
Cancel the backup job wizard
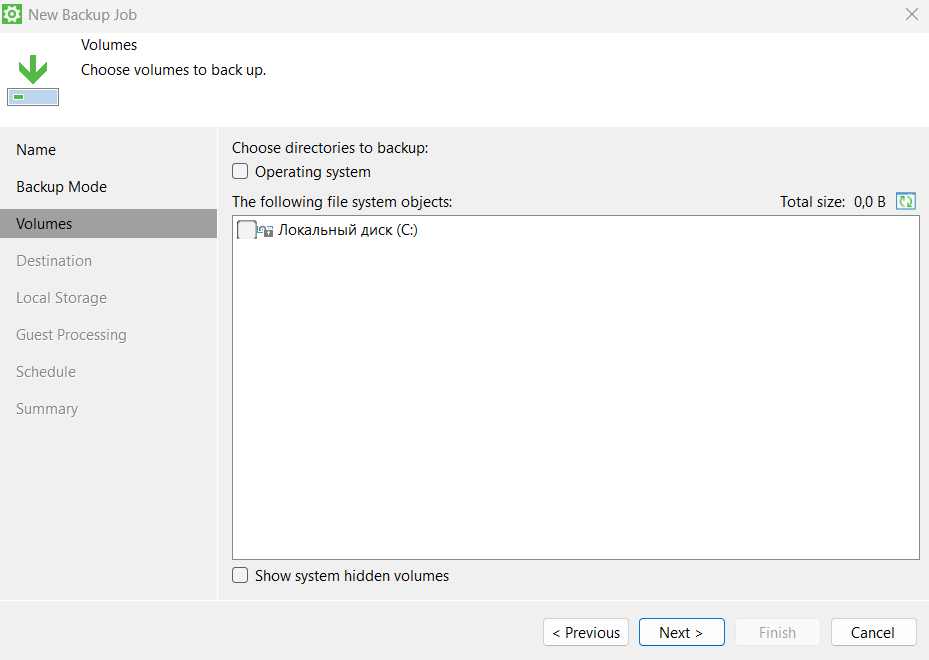pyautogui.click(x=872, y=632)
